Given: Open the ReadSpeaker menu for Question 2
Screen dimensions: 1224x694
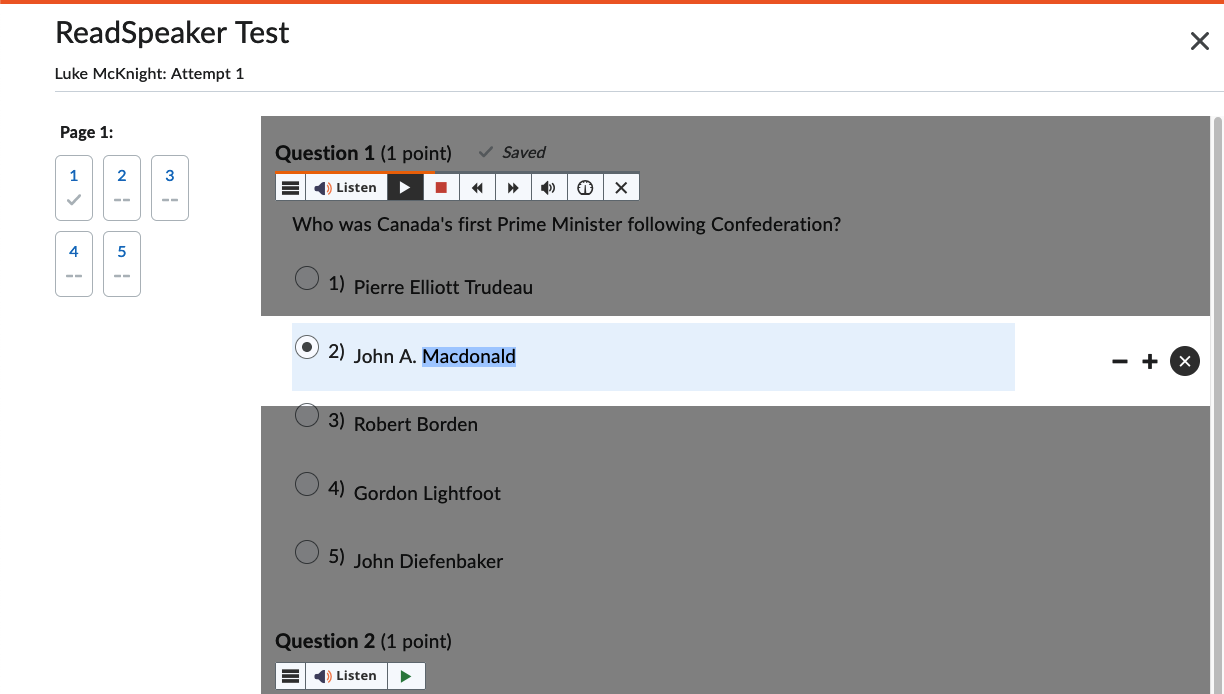Looking at the screenshot, I should 290,676.
